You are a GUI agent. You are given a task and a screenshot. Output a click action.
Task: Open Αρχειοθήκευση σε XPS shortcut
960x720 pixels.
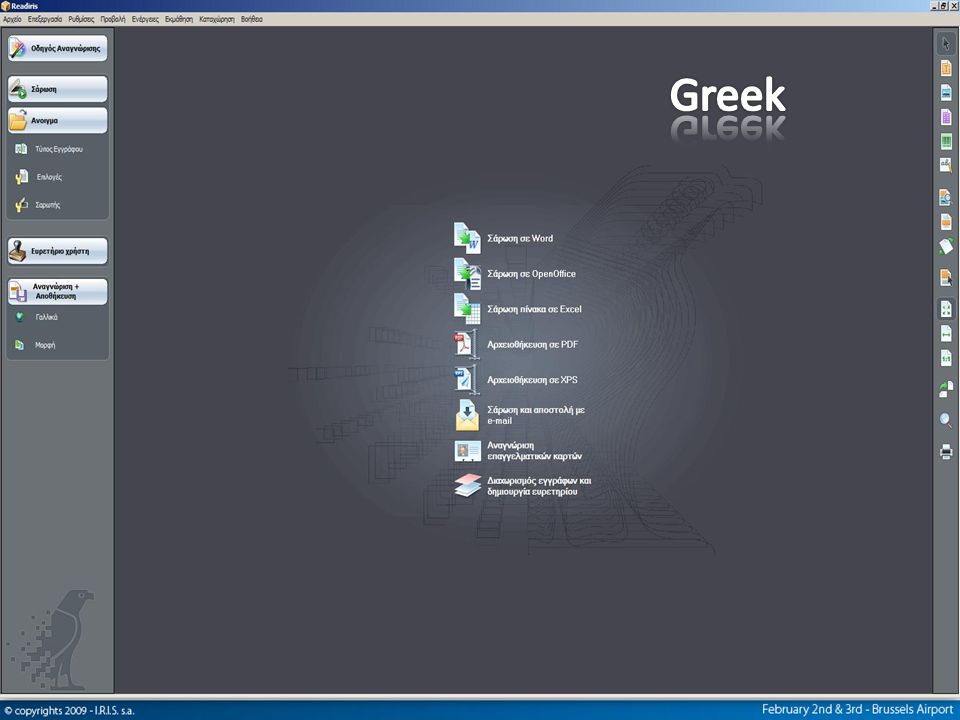point(516,380)
